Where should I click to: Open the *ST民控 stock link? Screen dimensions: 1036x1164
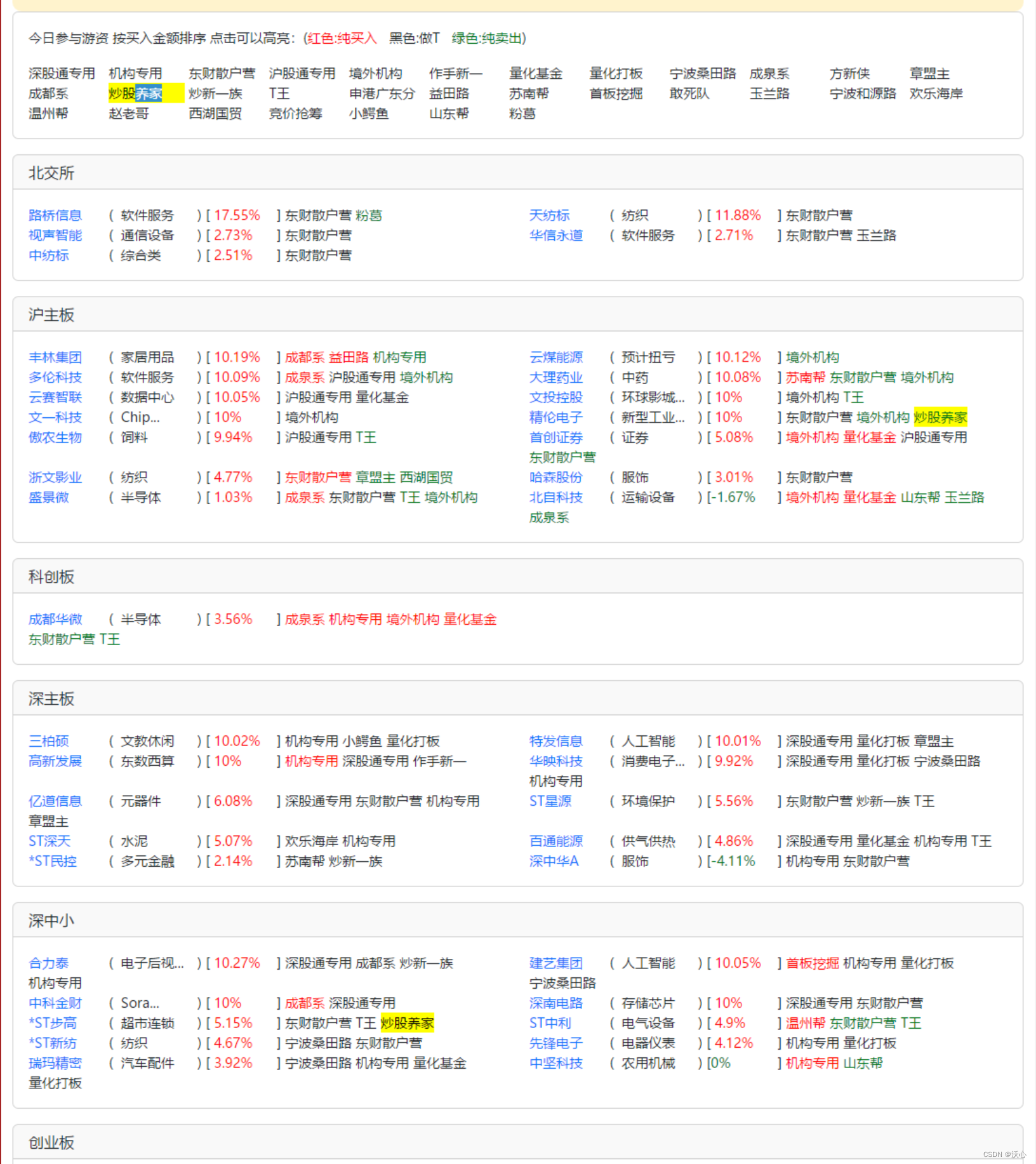tap(53, 861)
